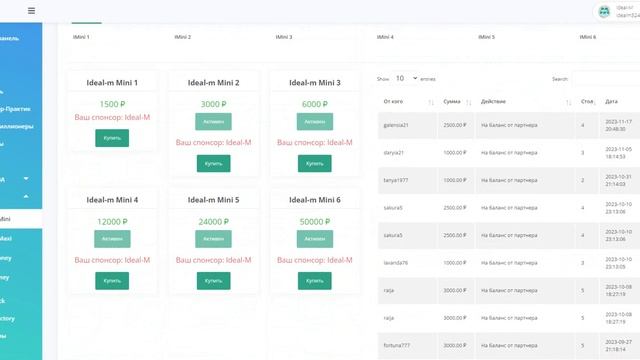Click Активен button on Mini 2 card
This screenshot has height=360, width=640.
pos(213,122)
